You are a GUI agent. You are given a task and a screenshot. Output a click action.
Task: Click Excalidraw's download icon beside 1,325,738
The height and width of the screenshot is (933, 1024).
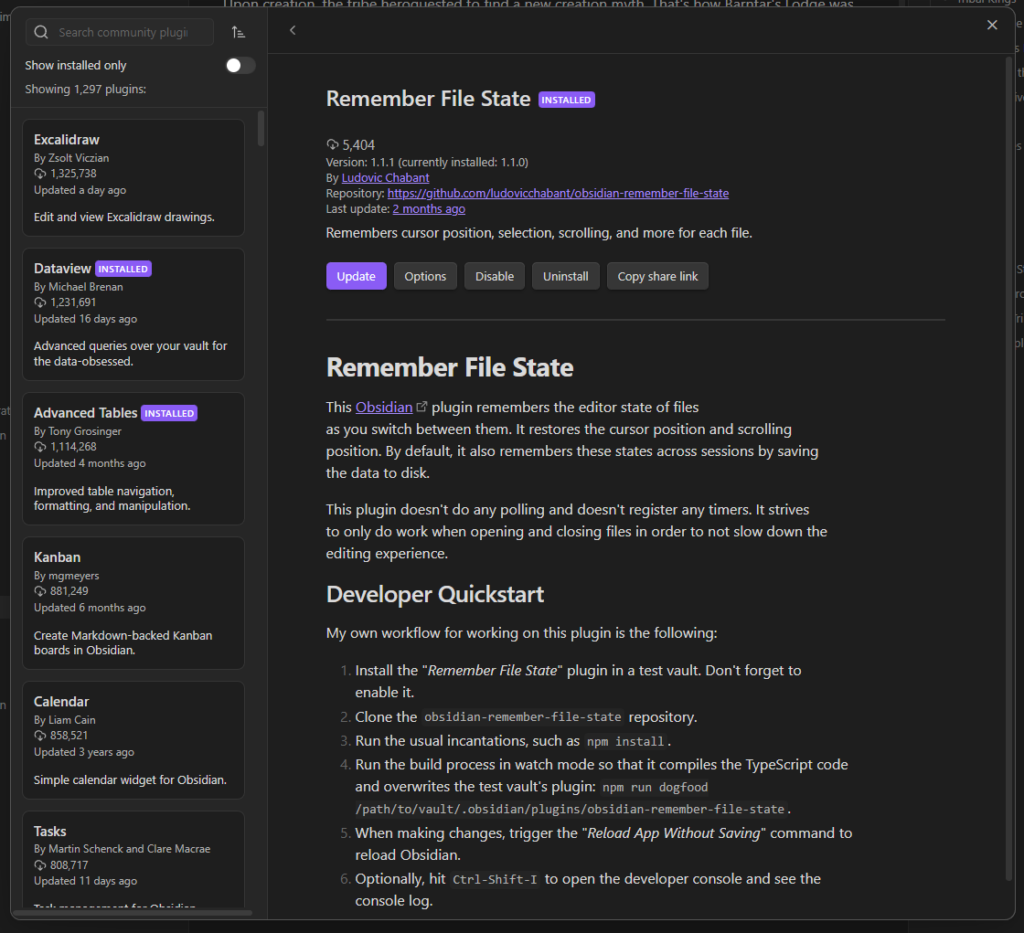click(40, 174)
